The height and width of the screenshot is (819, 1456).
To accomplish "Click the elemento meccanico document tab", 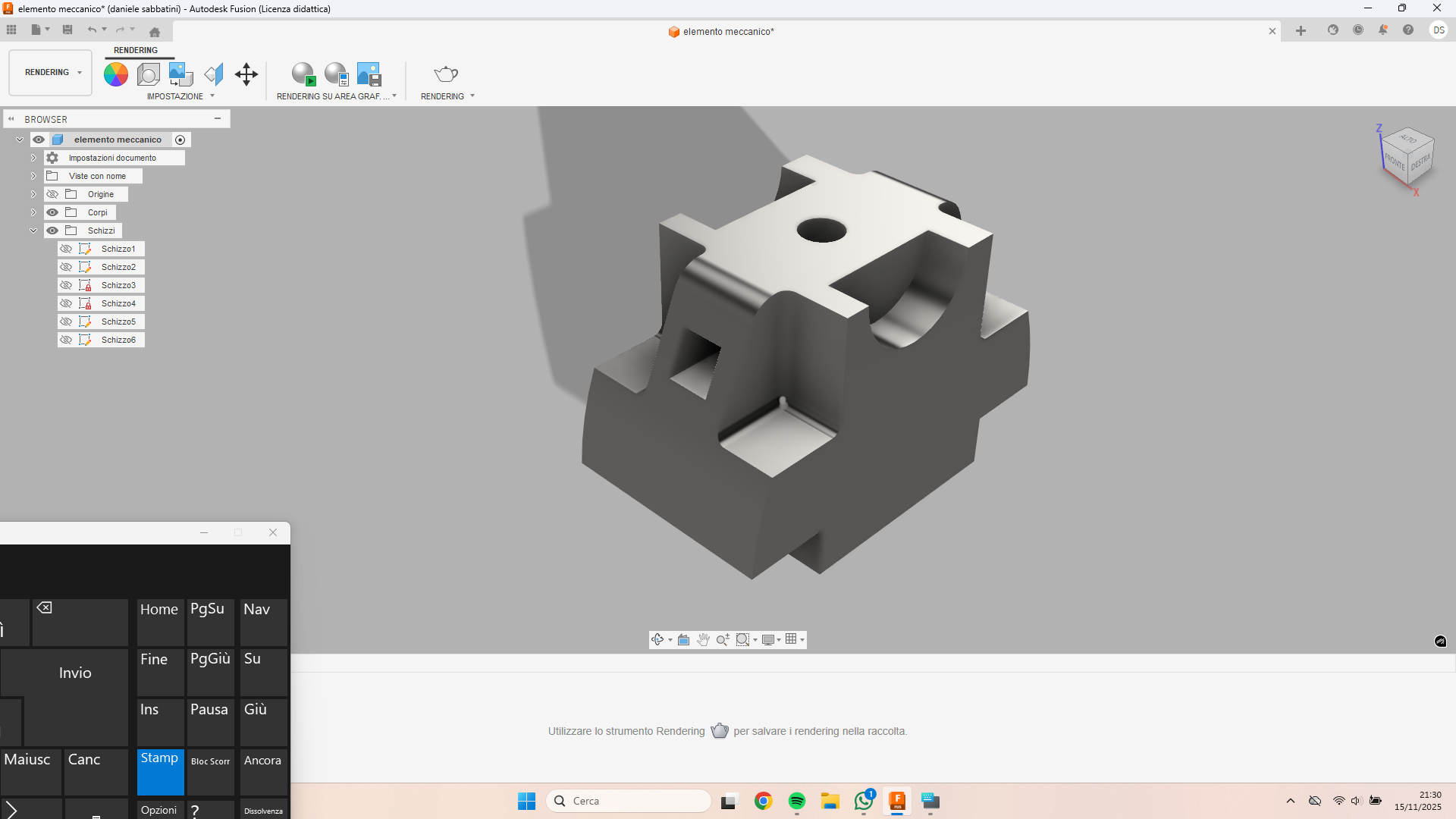I will (720, 31).
